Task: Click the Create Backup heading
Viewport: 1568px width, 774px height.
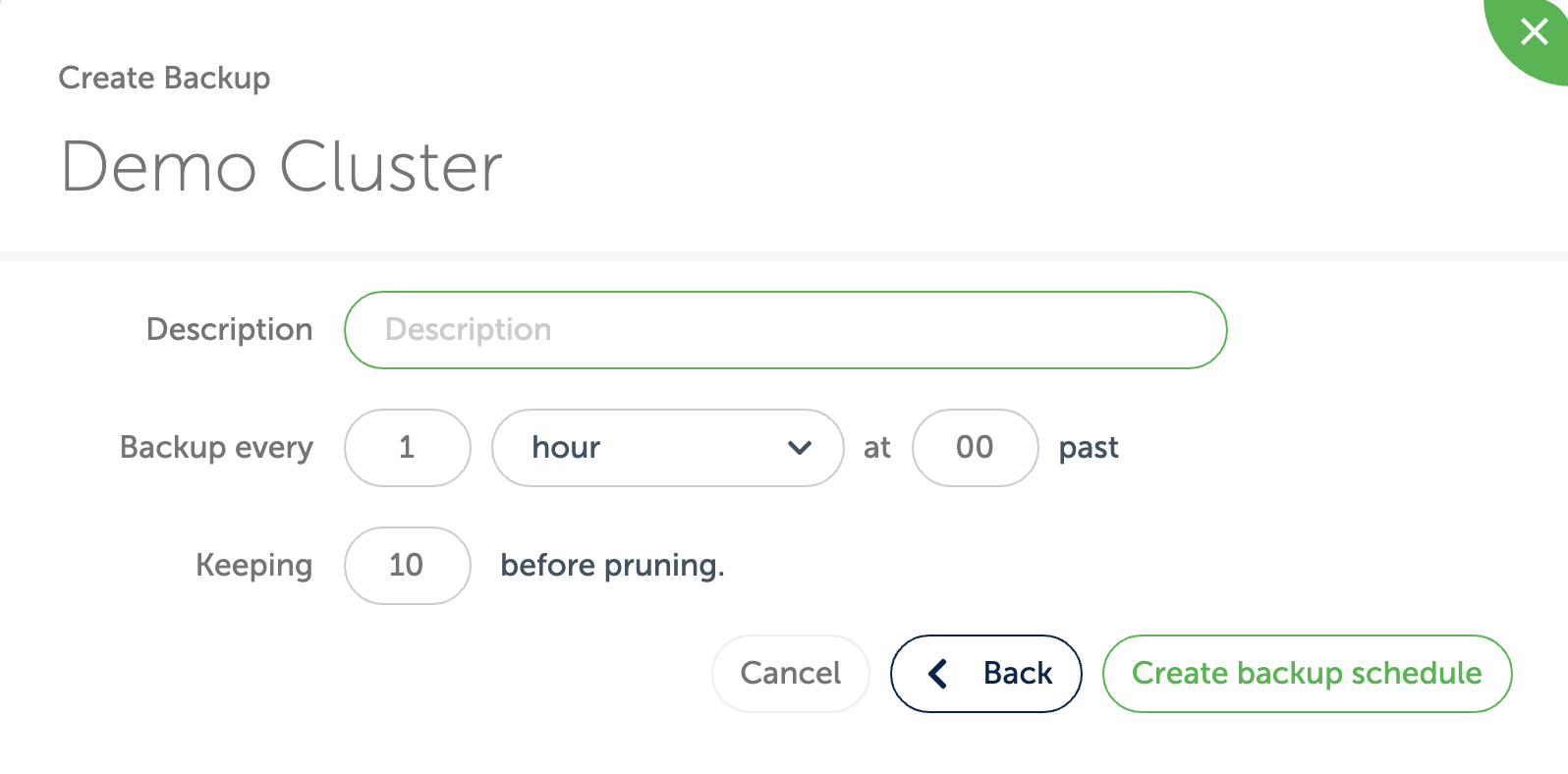Action: (x=164, y=78)
